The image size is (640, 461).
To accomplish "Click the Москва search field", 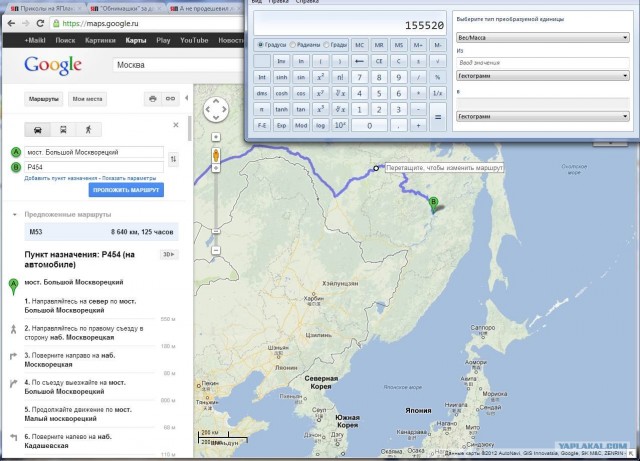I will point(178,65).
